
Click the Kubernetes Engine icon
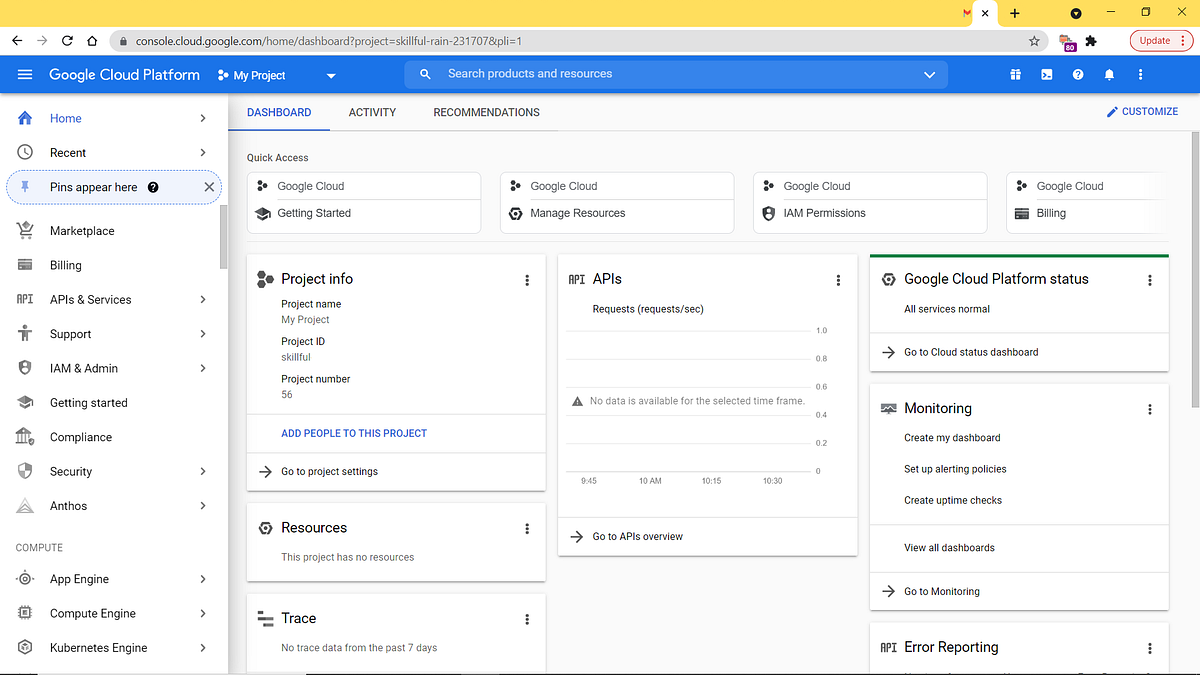point(26,648)
